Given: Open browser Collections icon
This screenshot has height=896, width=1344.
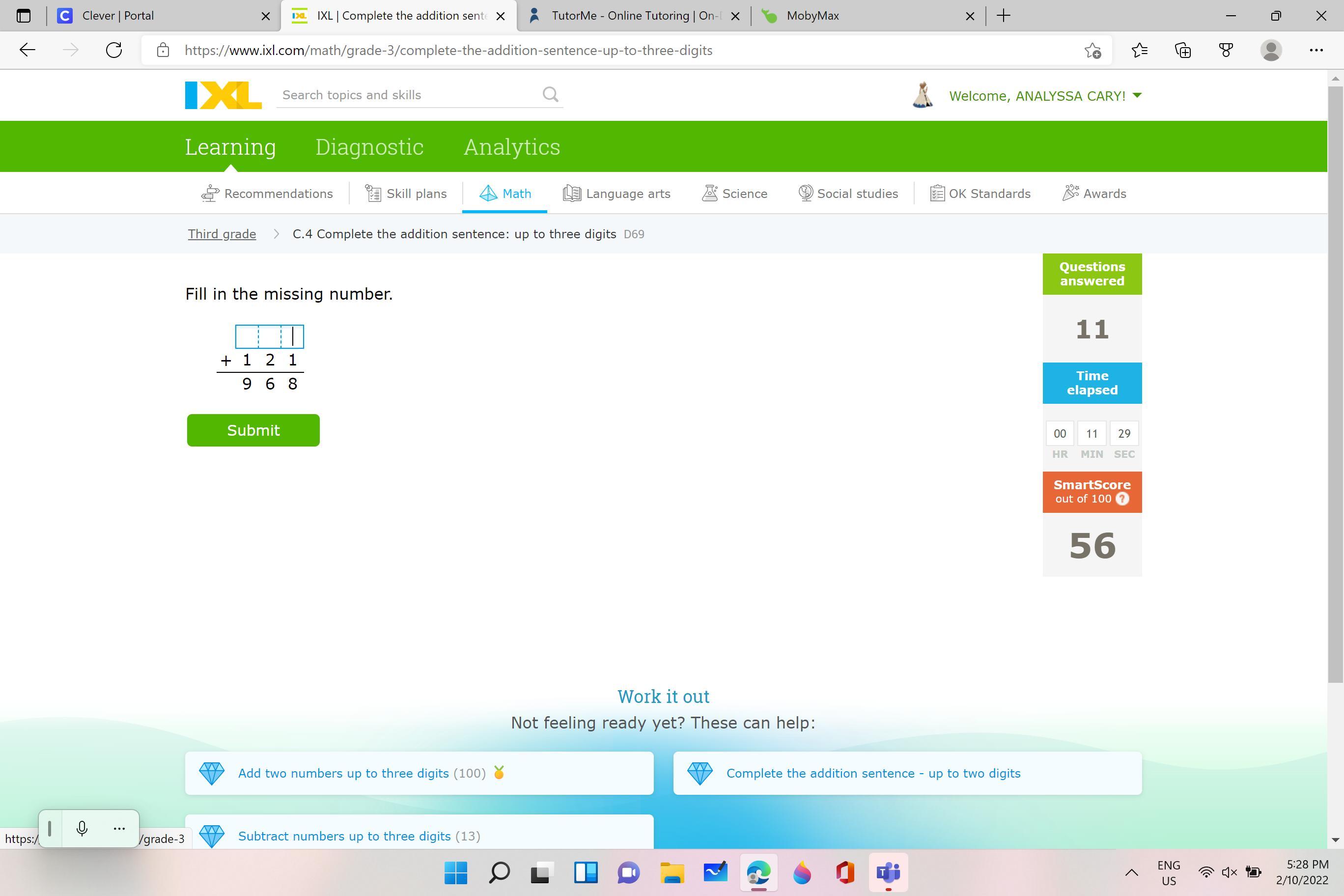Looking at the screenshot, I should pos(1182,50).
